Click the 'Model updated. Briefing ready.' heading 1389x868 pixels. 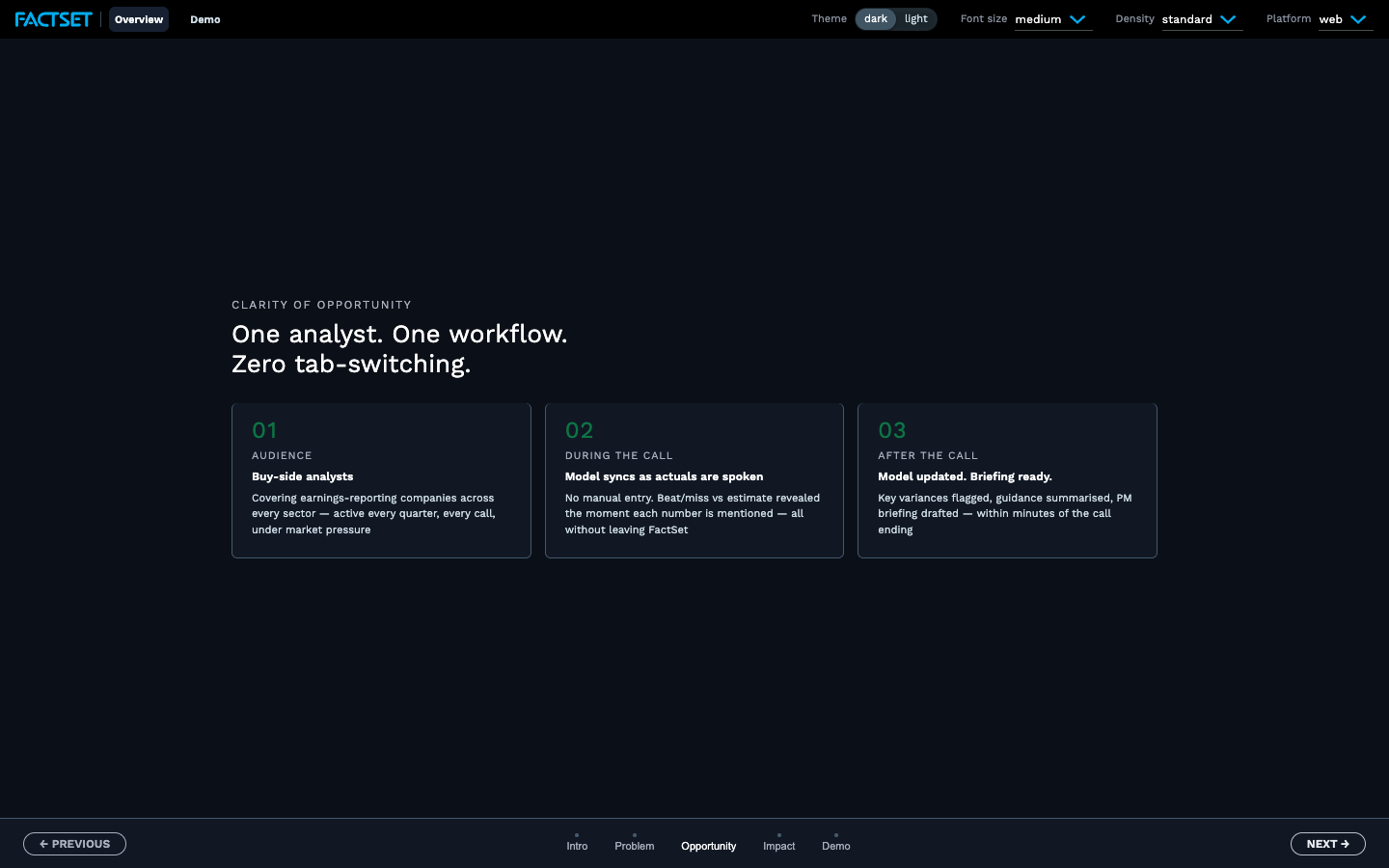(965, 476)
